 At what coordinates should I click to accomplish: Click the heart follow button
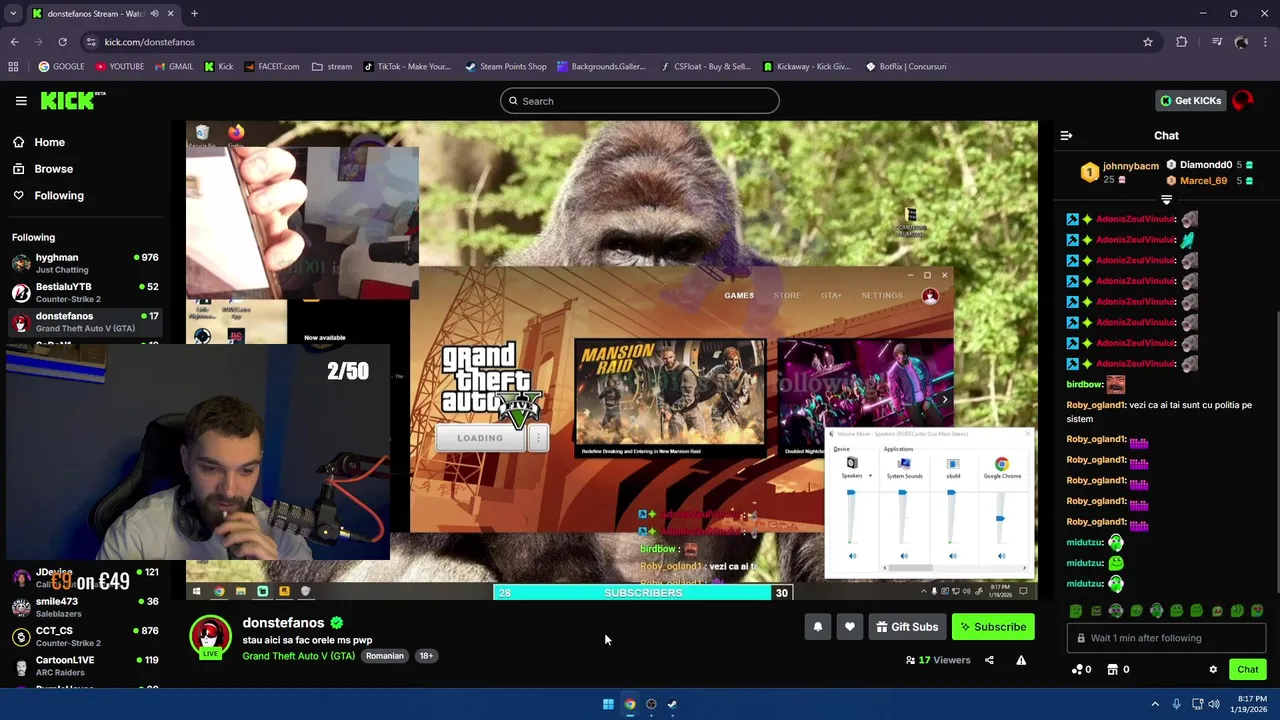pyautogui.click(x=849, y=627)
